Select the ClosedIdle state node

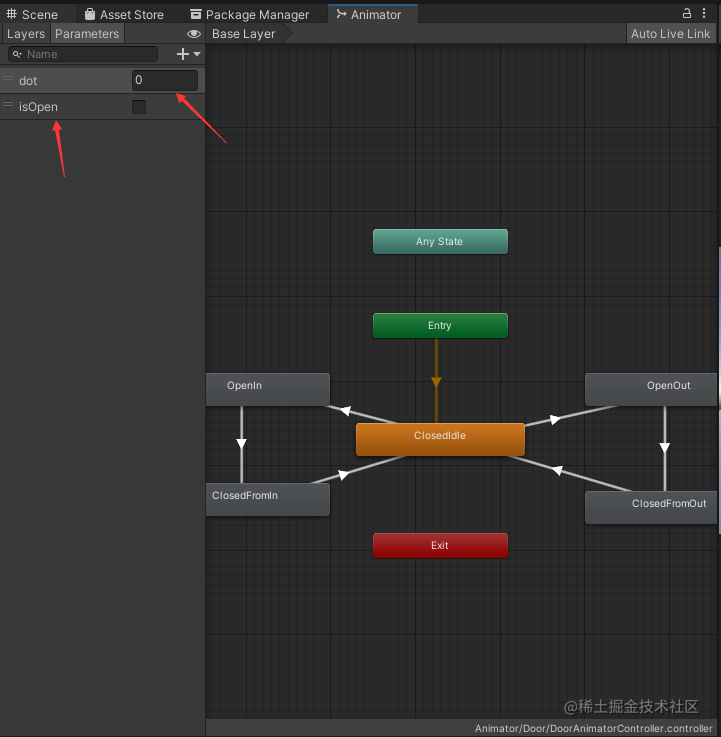coord(440,439)
